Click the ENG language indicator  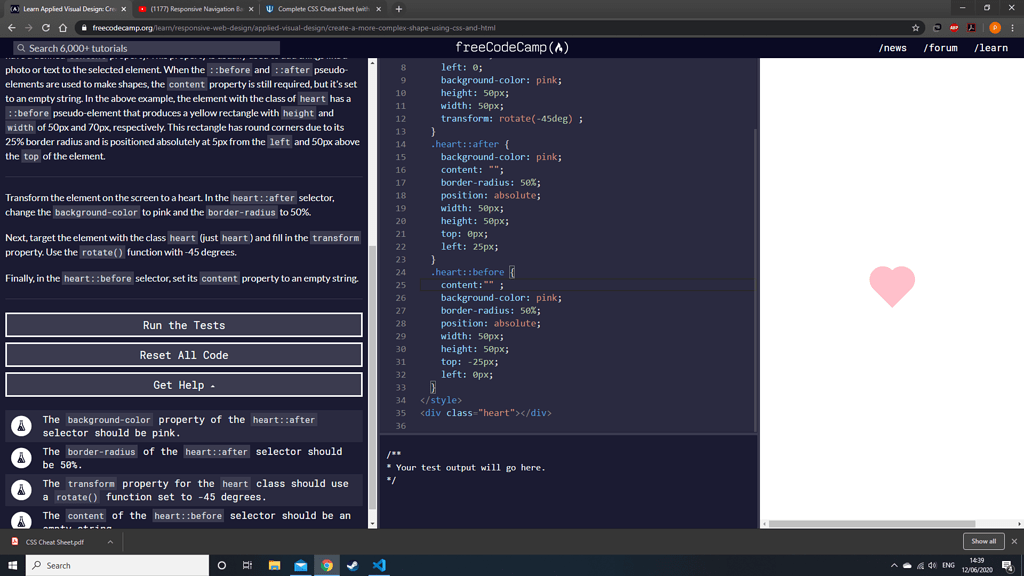948,565
